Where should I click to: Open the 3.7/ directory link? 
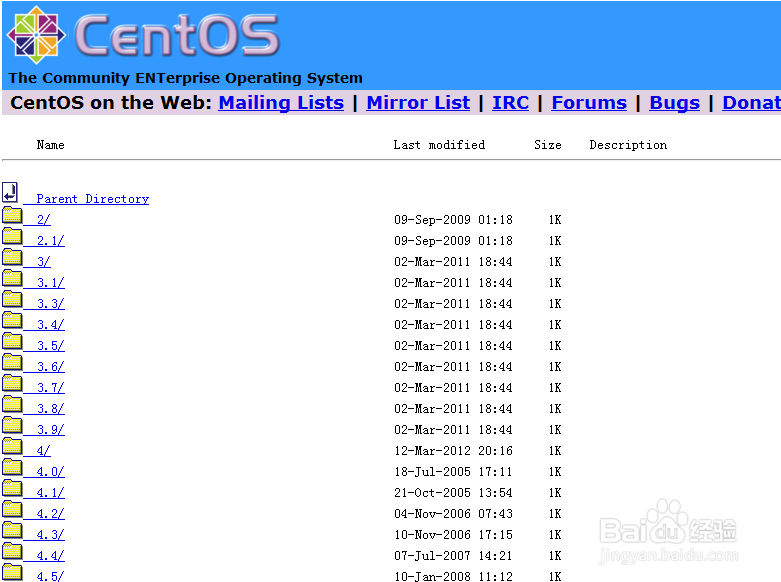50,387
